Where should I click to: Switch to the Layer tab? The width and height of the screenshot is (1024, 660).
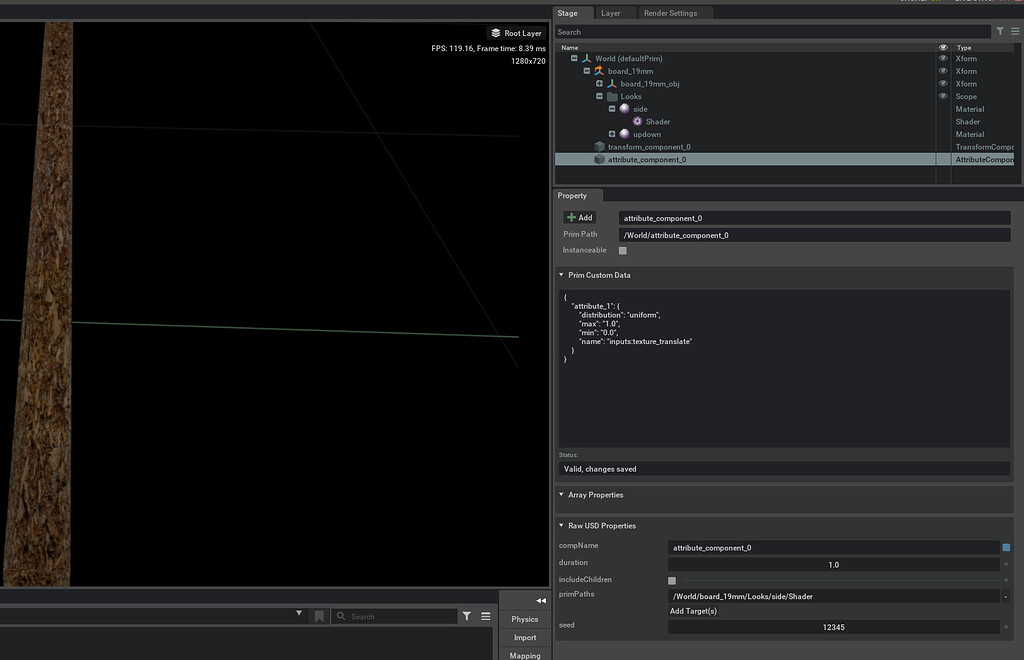tap(610, 13)
